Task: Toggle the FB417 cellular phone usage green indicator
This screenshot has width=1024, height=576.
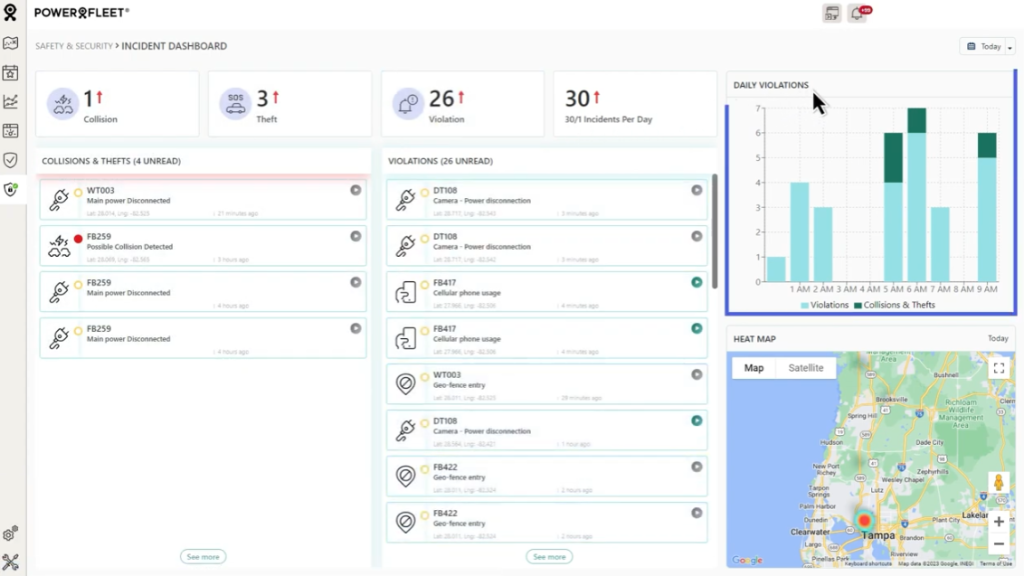Action: point(696,284)
